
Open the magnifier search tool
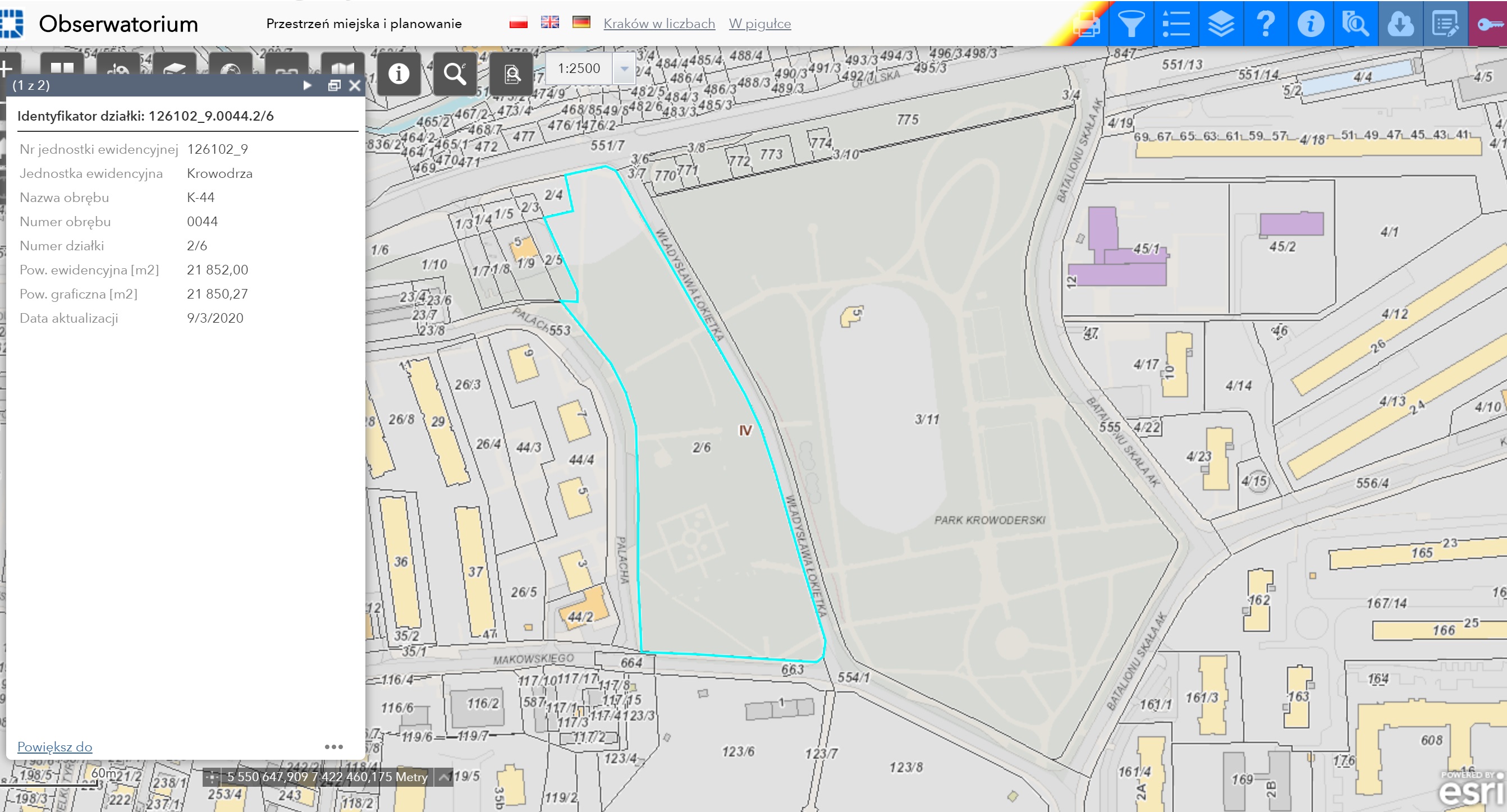pyautogui.click(x=455, y=74)
